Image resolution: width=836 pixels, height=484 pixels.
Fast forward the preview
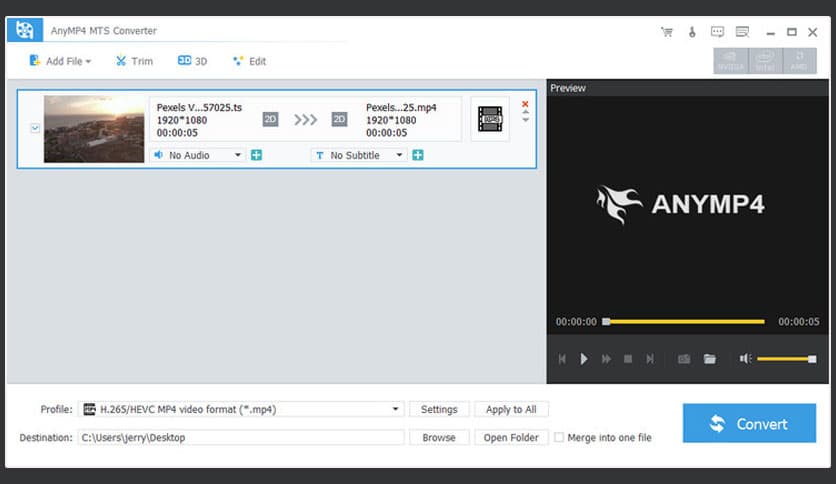click(x=606, y=359)
